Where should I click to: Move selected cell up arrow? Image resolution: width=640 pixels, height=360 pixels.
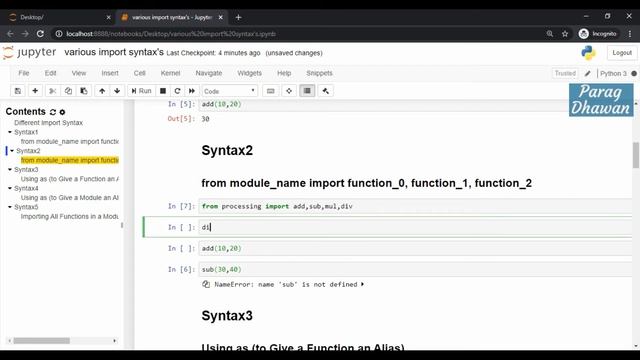coord(102,91)
